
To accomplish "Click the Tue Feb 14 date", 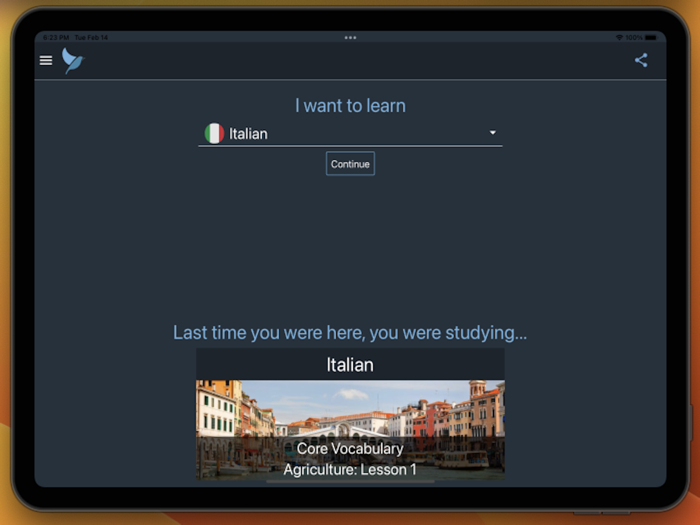I will [x=91, y=38].
